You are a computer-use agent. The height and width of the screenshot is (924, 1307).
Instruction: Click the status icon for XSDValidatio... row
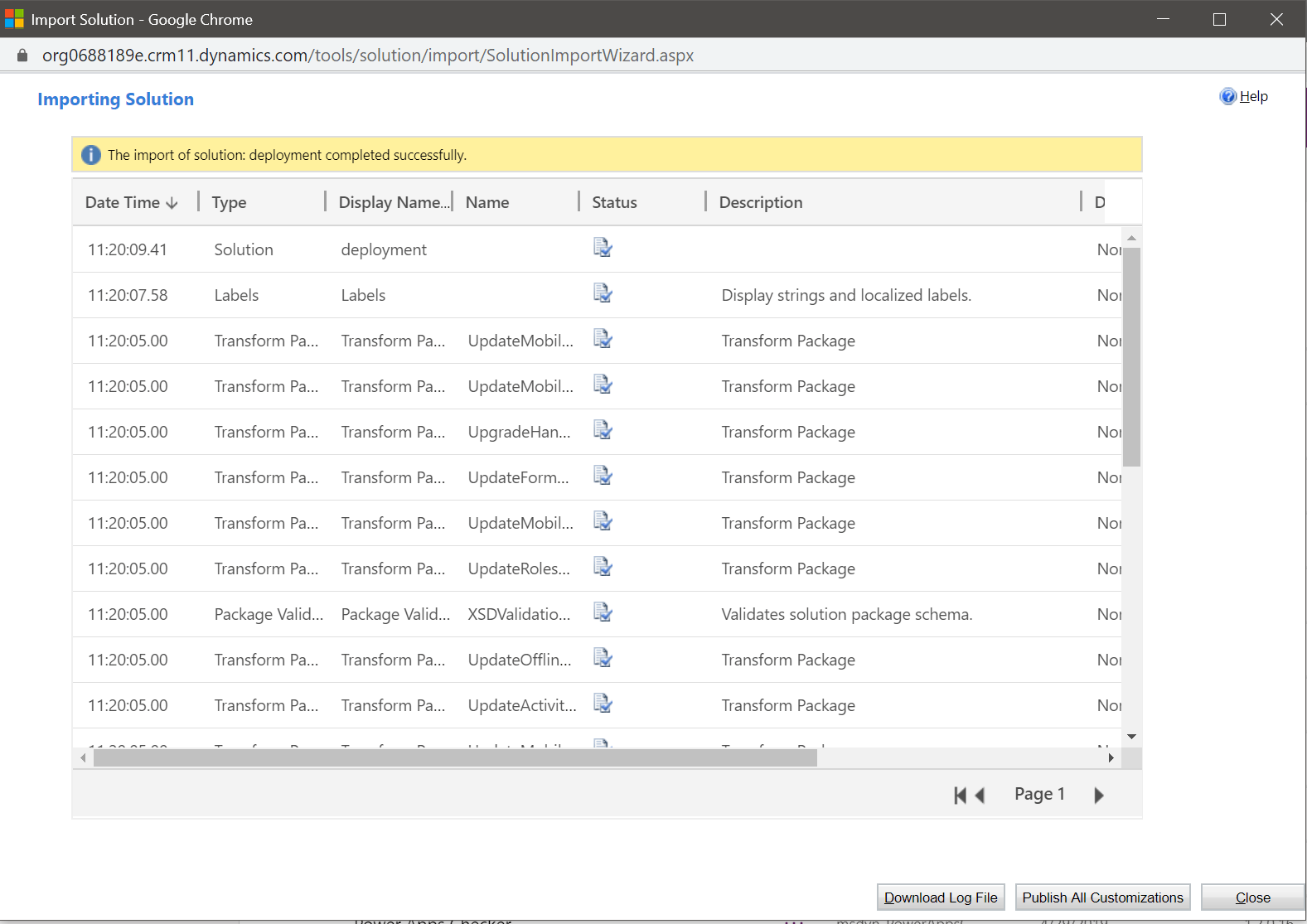pyautogui.click(x=603, y=612)
